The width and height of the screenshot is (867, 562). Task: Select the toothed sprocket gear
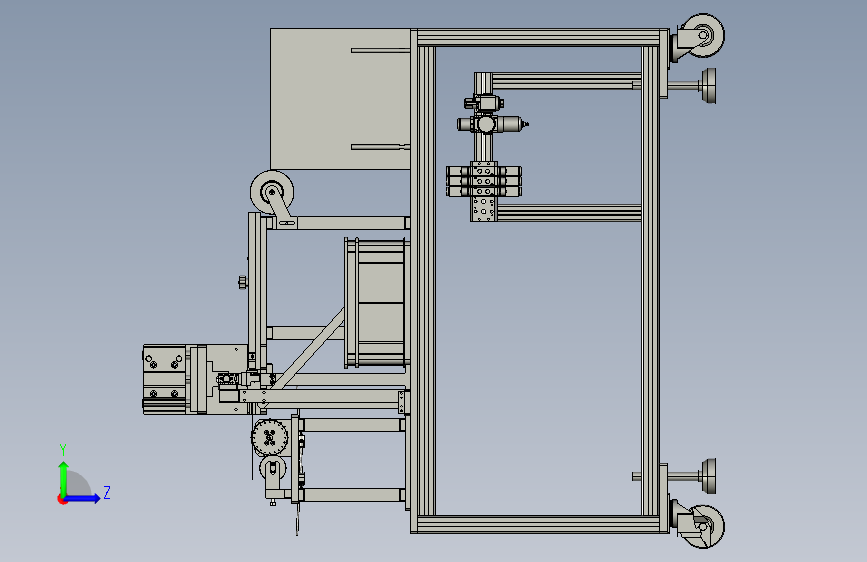coord(269,437)
